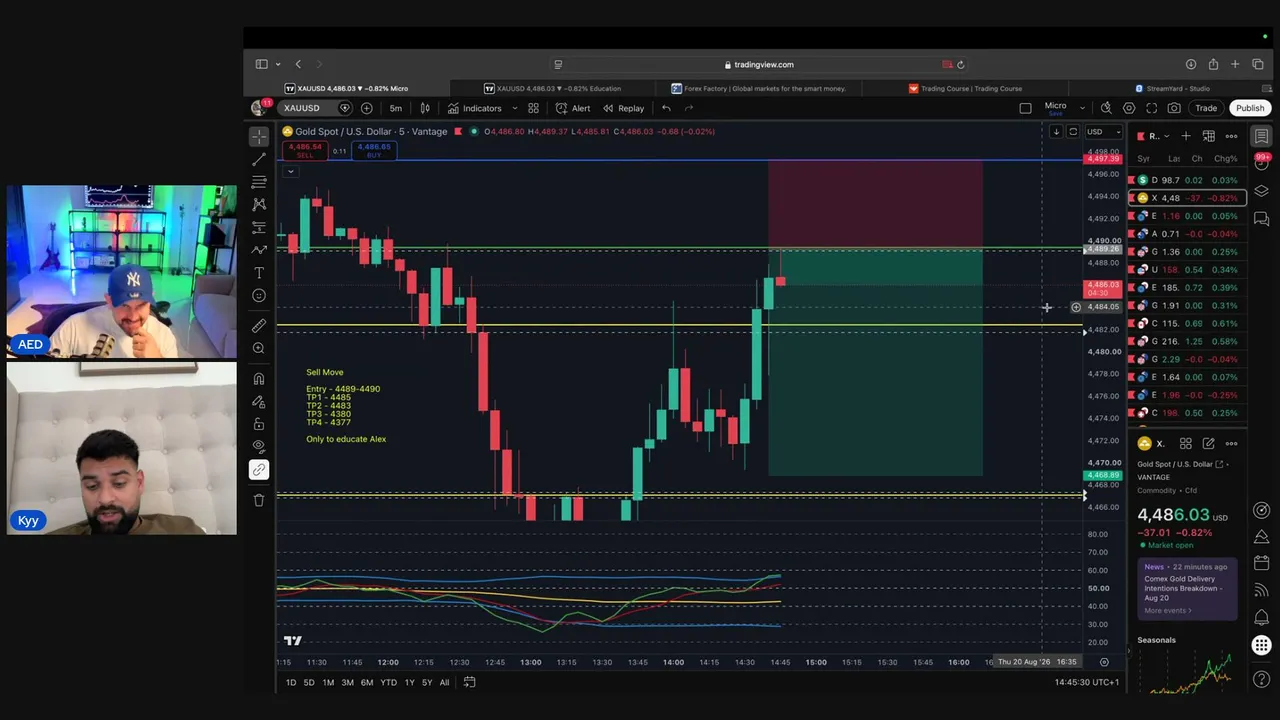
Task: Select the trend line drawing tool
Action: click(x=259, y=159)
